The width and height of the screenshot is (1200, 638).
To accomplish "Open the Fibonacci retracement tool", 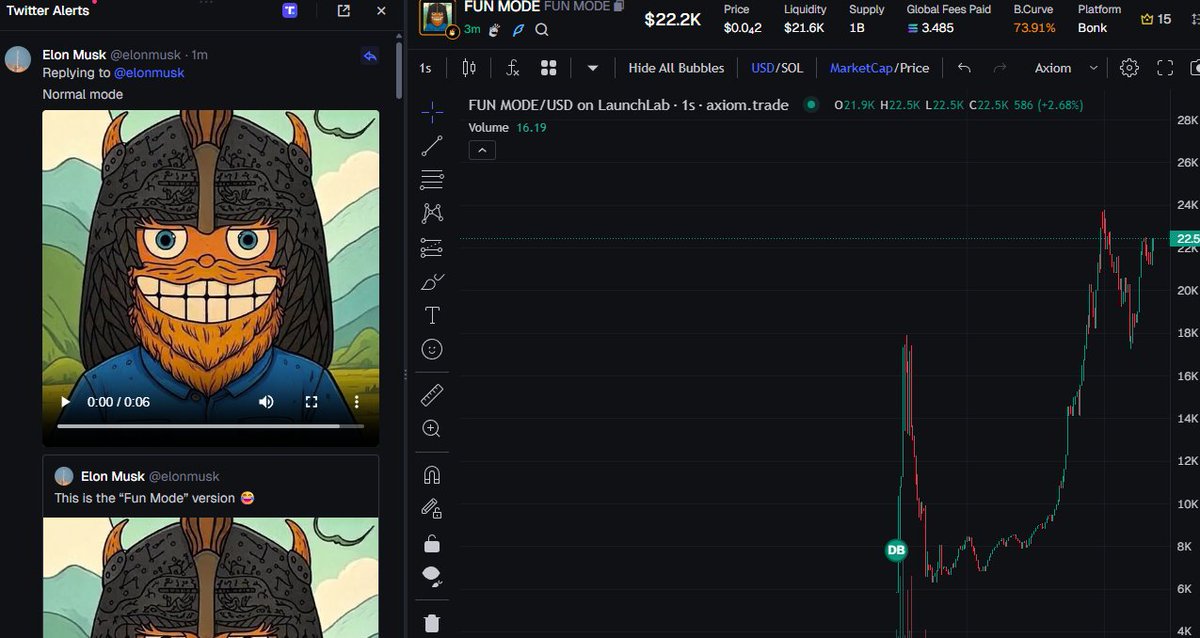I will pyautogui.click(x=432, y=180).
